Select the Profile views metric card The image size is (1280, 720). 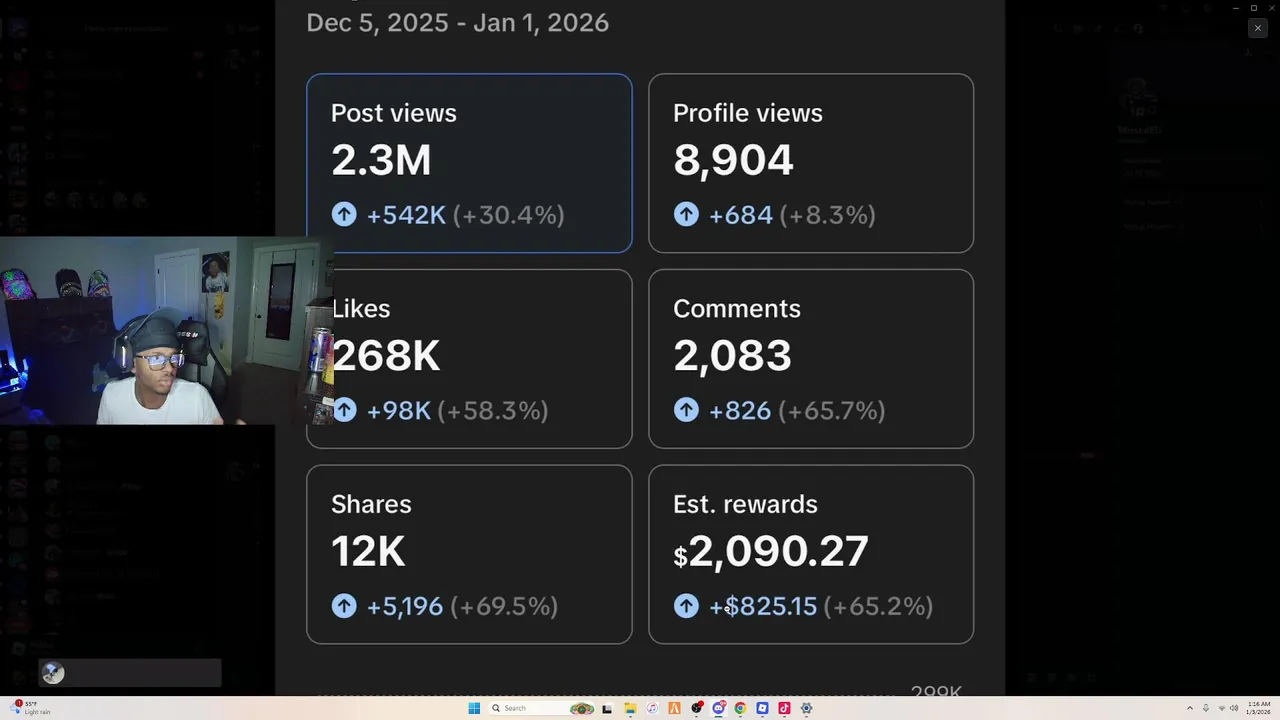click(x=811, y=163)
